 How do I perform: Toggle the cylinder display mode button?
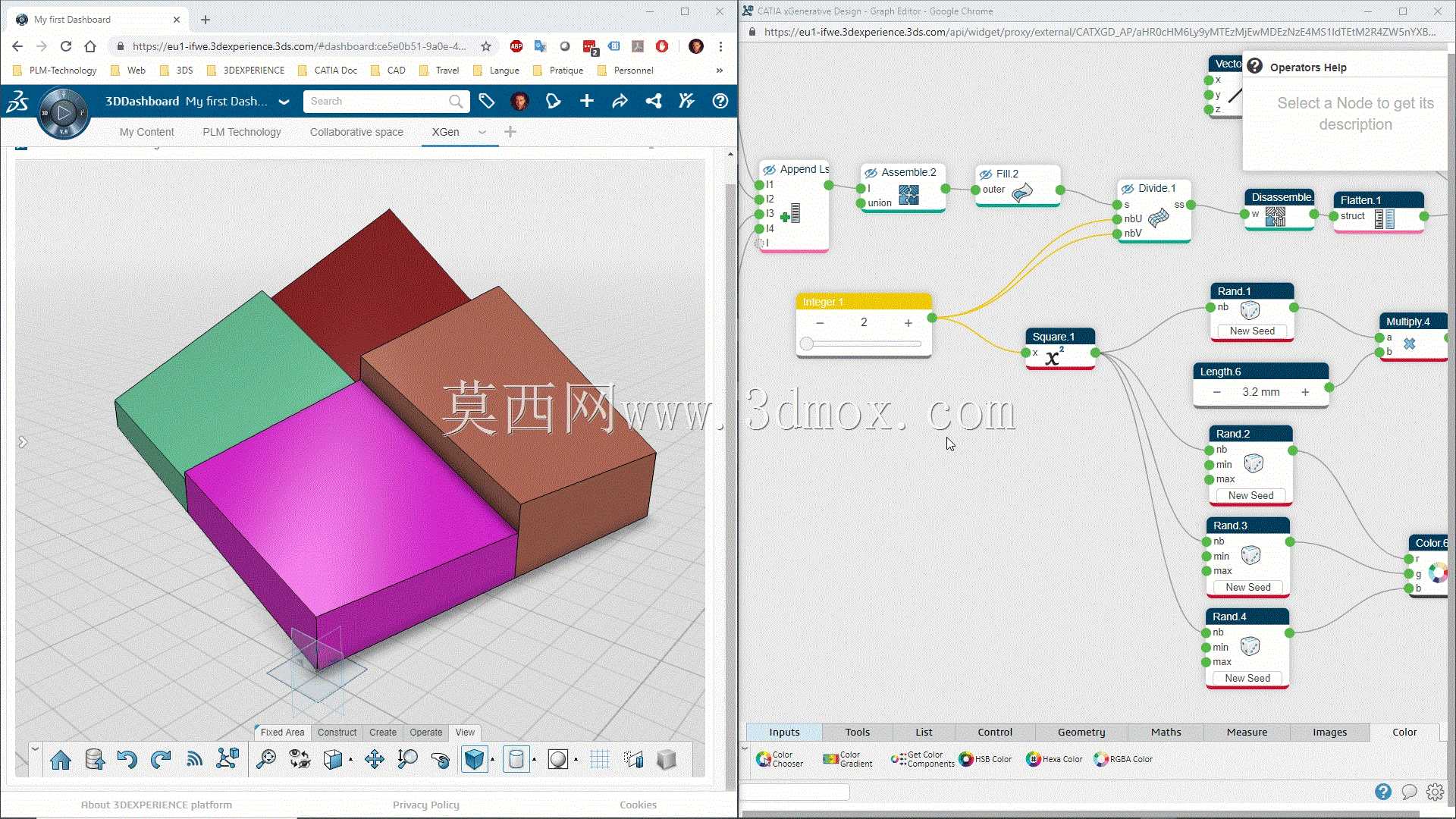click(516, 759)
